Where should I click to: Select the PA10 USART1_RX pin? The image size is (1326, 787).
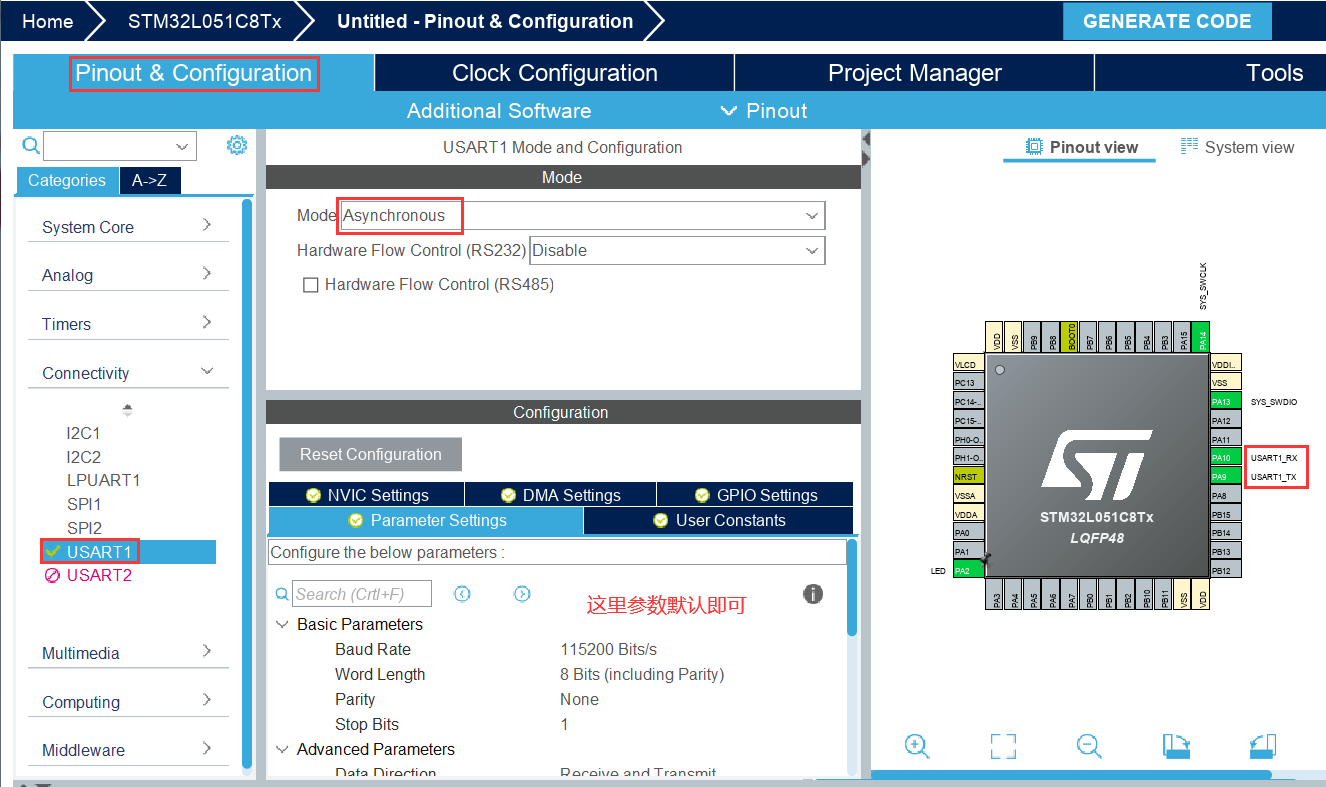1225,458
